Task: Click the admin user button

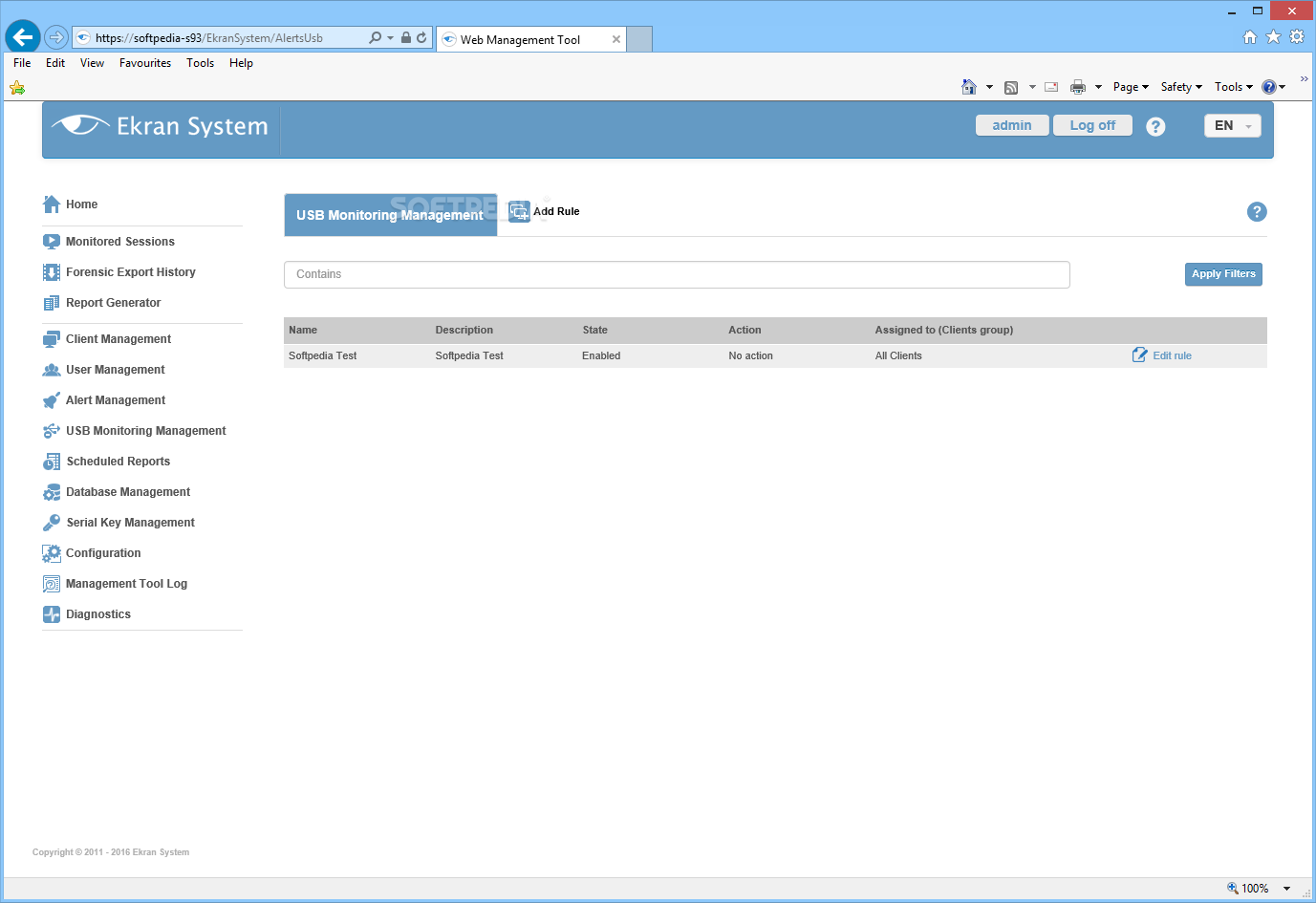Action: 1012,125
